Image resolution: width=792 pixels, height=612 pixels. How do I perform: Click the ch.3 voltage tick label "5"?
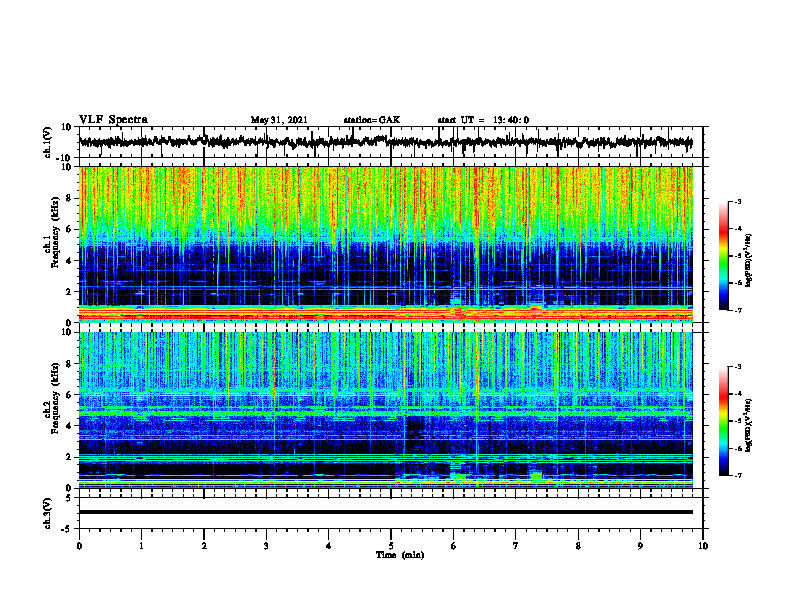(69, 498)
